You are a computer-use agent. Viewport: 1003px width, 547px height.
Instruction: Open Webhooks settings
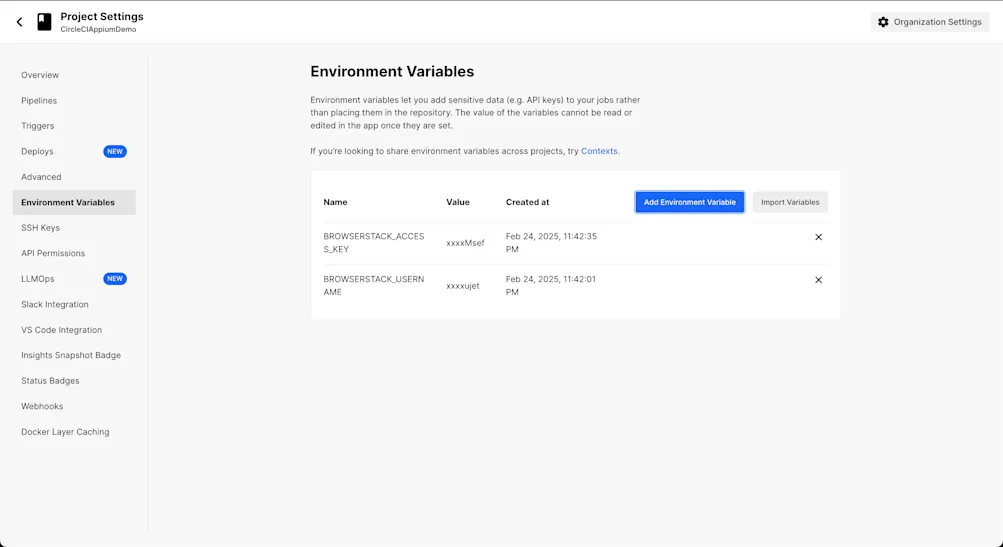point(42,406)
